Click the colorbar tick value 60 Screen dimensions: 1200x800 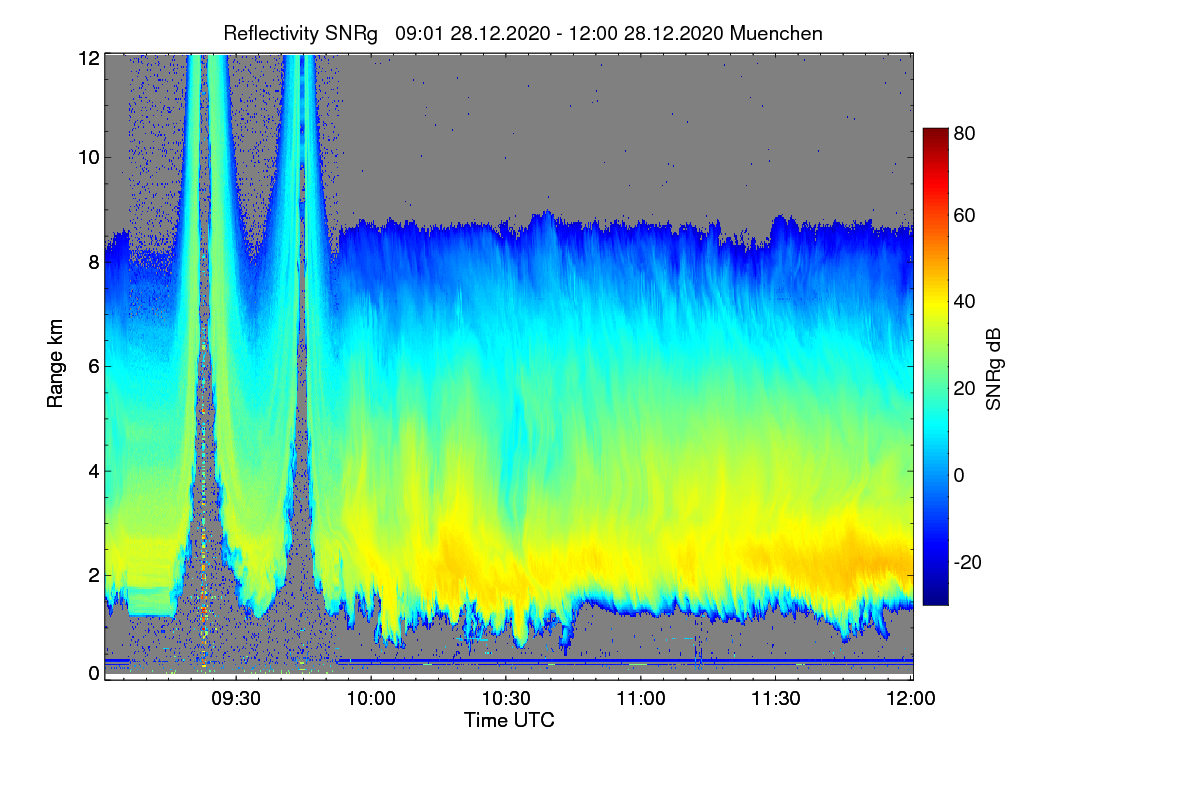pos(965,216)
